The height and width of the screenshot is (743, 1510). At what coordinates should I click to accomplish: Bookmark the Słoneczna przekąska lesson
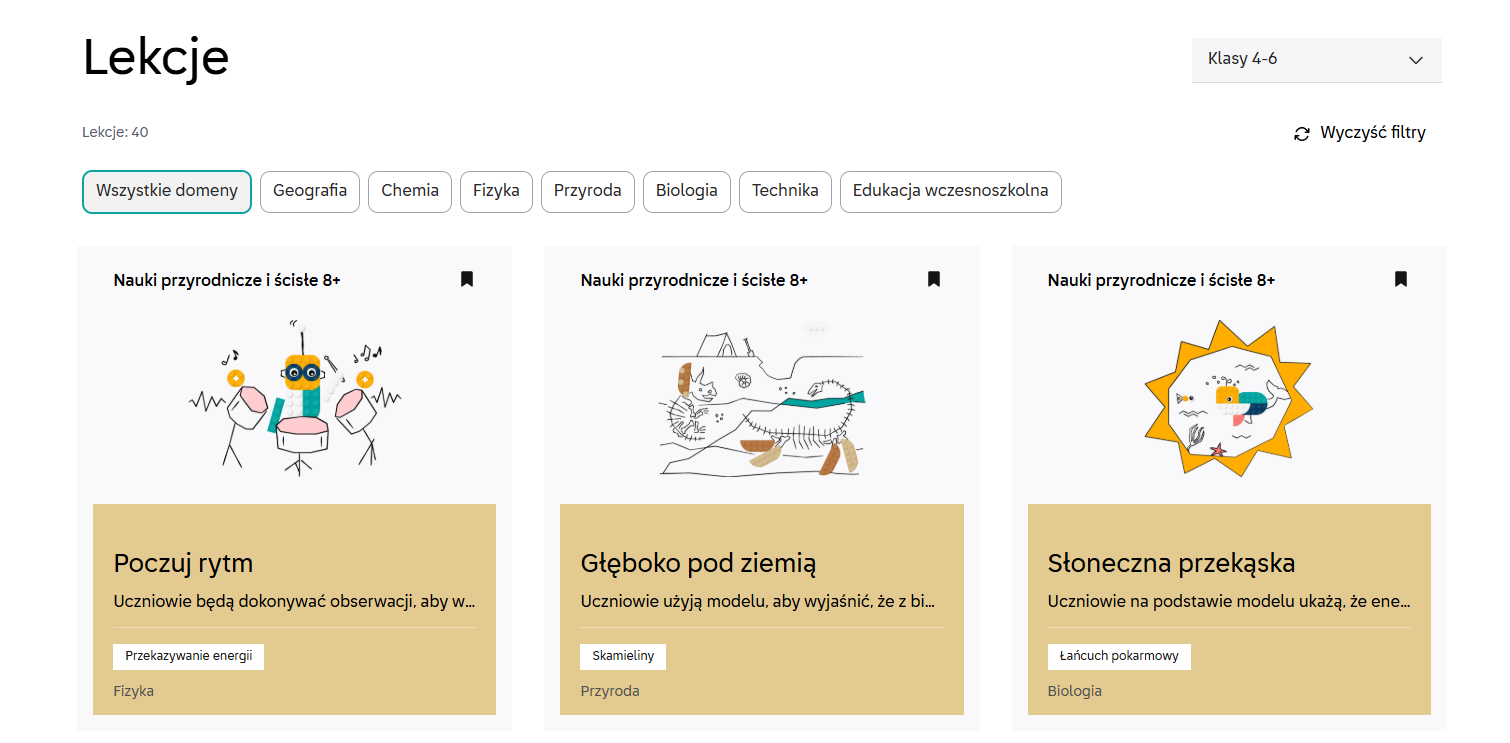click(1401, 279)
